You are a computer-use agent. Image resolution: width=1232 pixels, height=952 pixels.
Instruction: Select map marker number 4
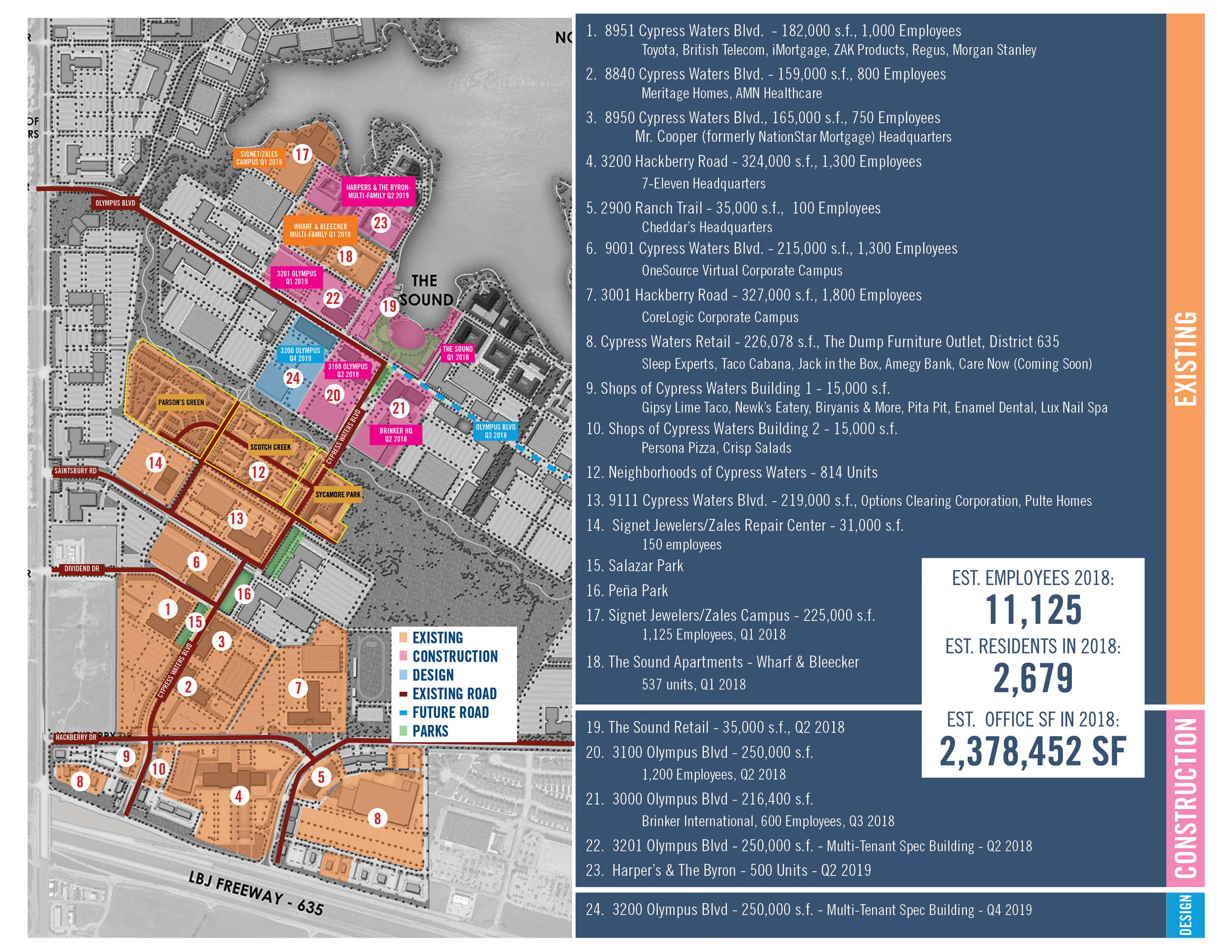pos(239,796)
